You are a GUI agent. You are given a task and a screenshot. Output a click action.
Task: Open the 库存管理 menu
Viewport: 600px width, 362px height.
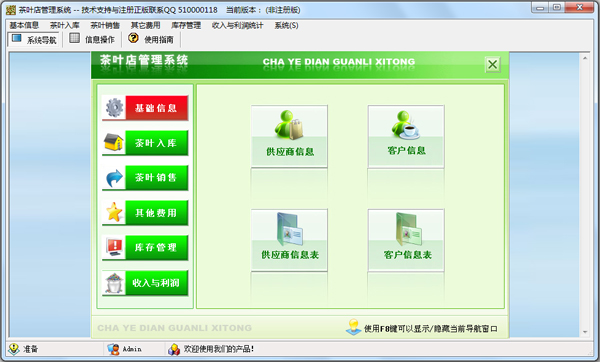186,25
